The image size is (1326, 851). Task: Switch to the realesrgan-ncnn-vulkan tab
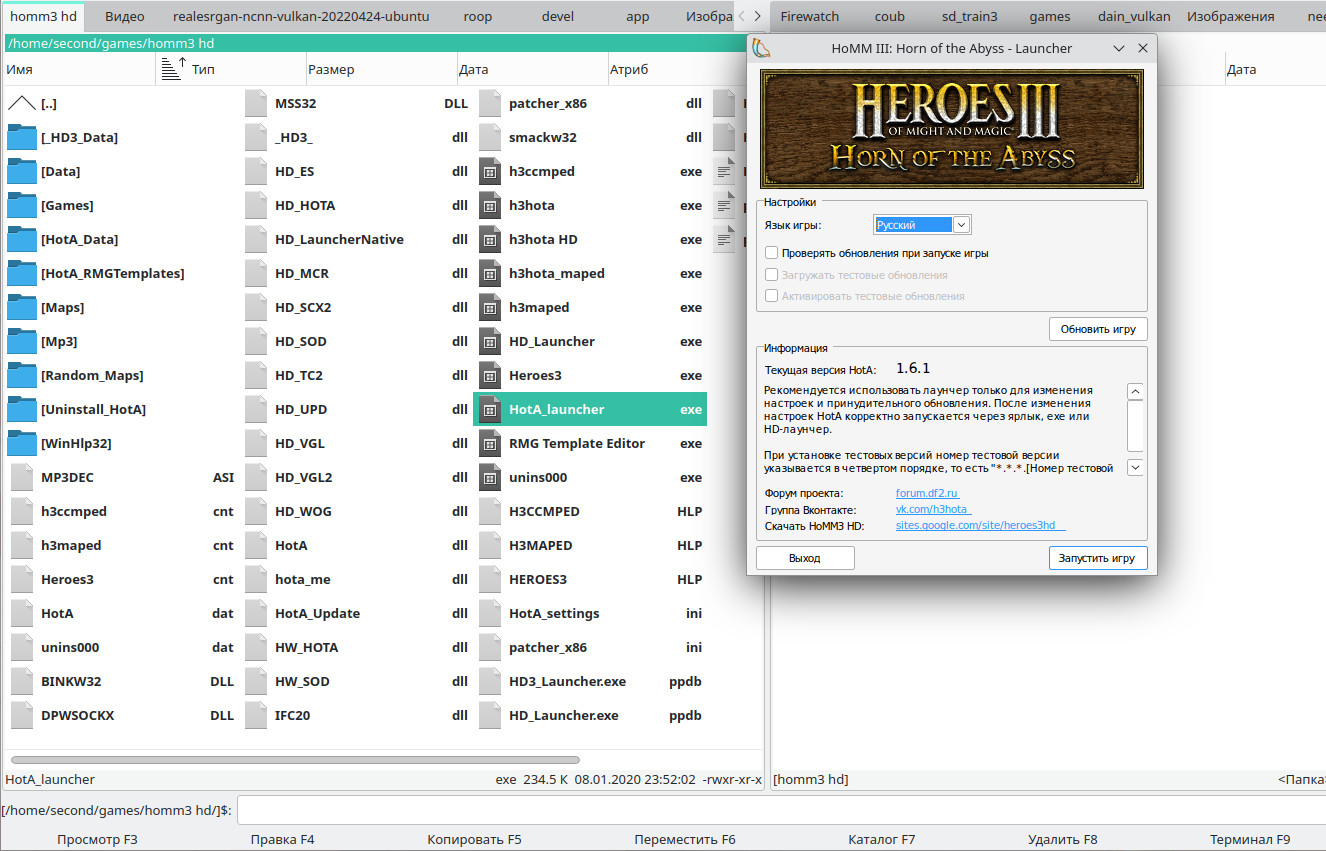pyautogui.click(x=301, y=16)
